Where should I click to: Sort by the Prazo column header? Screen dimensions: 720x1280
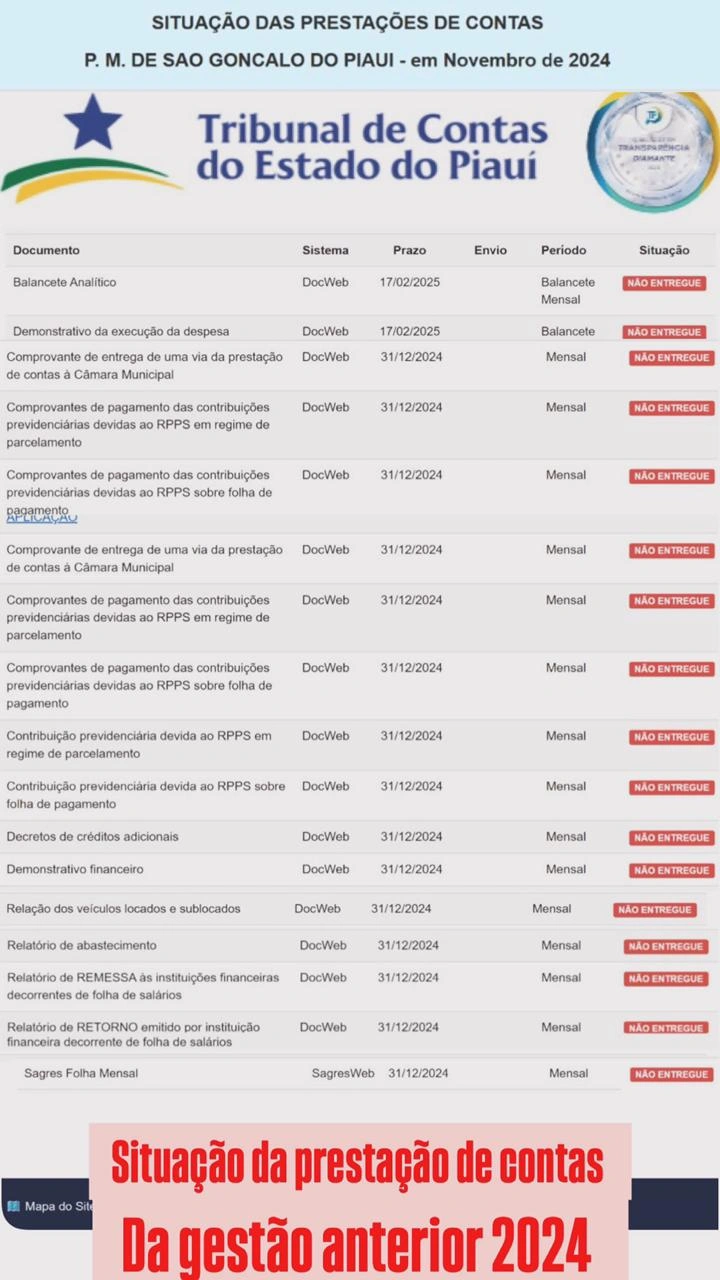(409, 250)
